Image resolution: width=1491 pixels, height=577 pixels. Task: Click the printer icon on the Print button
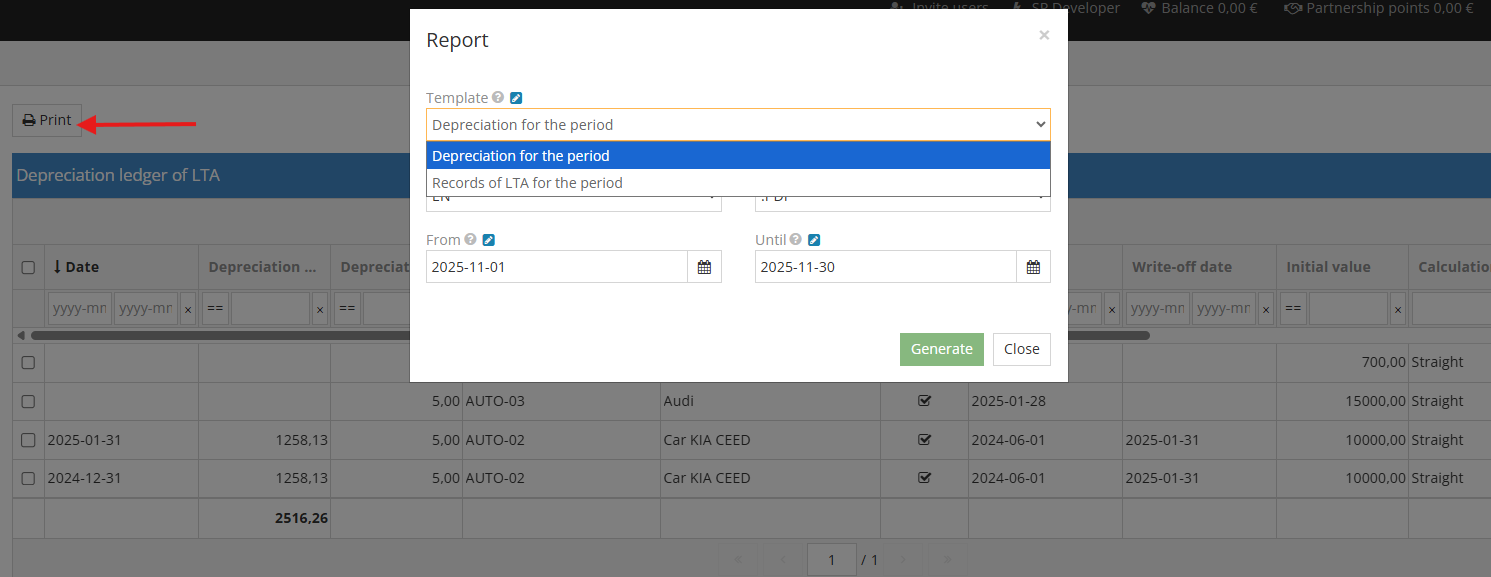click(x=29, y=119)
